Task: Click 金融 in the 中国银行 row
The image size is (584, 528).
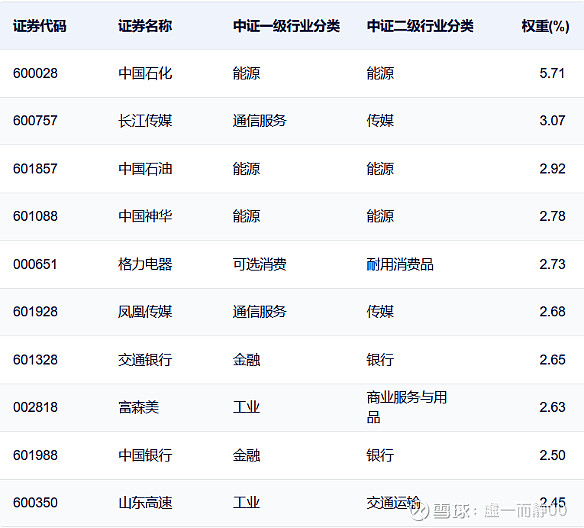Action: click(x=246, y=455)
